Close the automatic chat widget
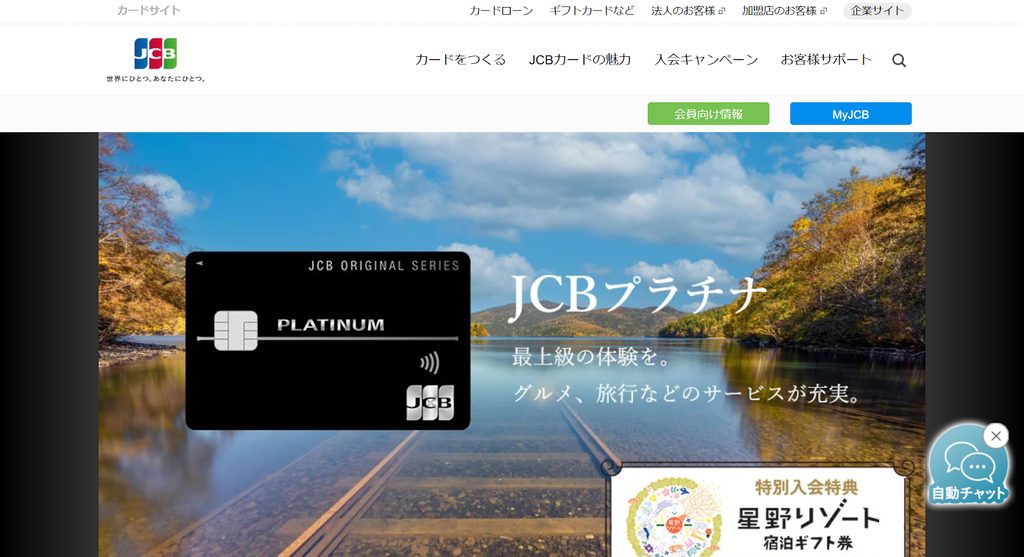1024x557 pixels. point(996,436)
